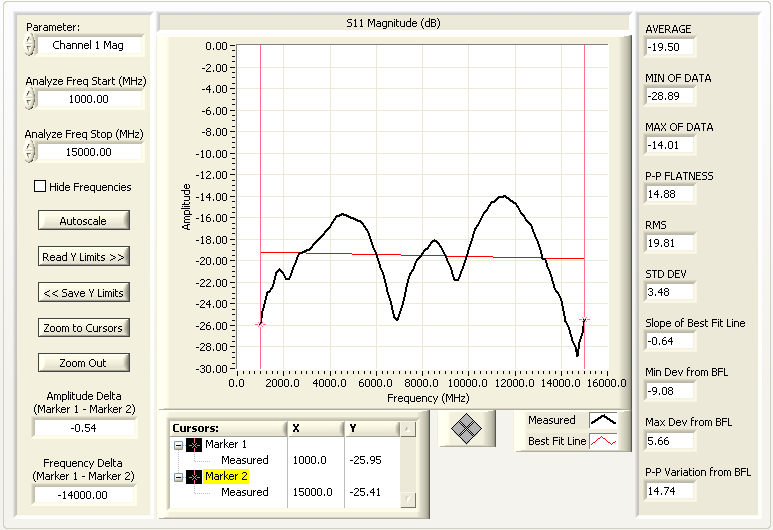Click the Best Fit Line legend label
The image size is (773, 530).
[x=557, y=441]
